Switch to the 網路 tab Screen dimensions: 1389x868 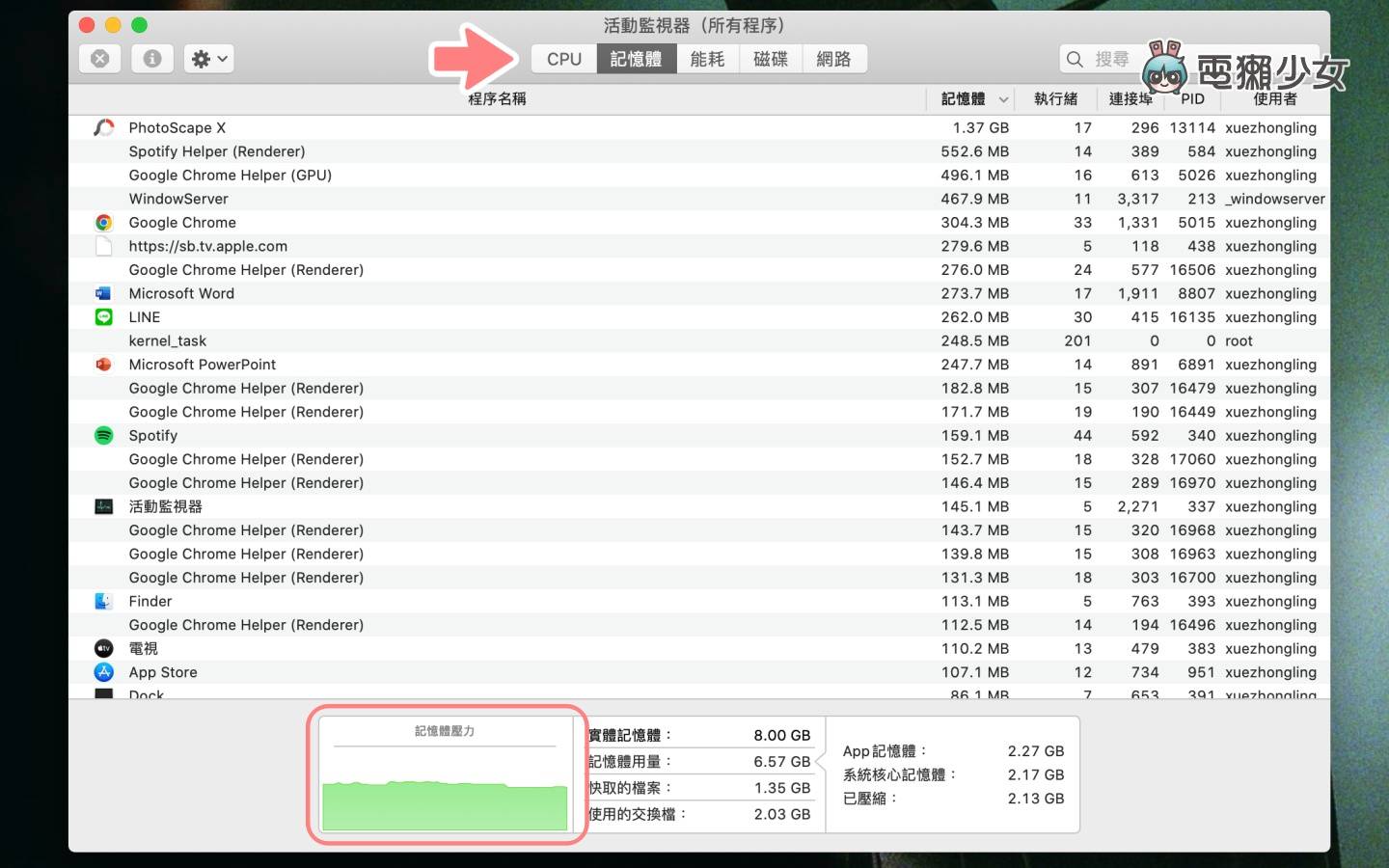[x=834, y=59]
